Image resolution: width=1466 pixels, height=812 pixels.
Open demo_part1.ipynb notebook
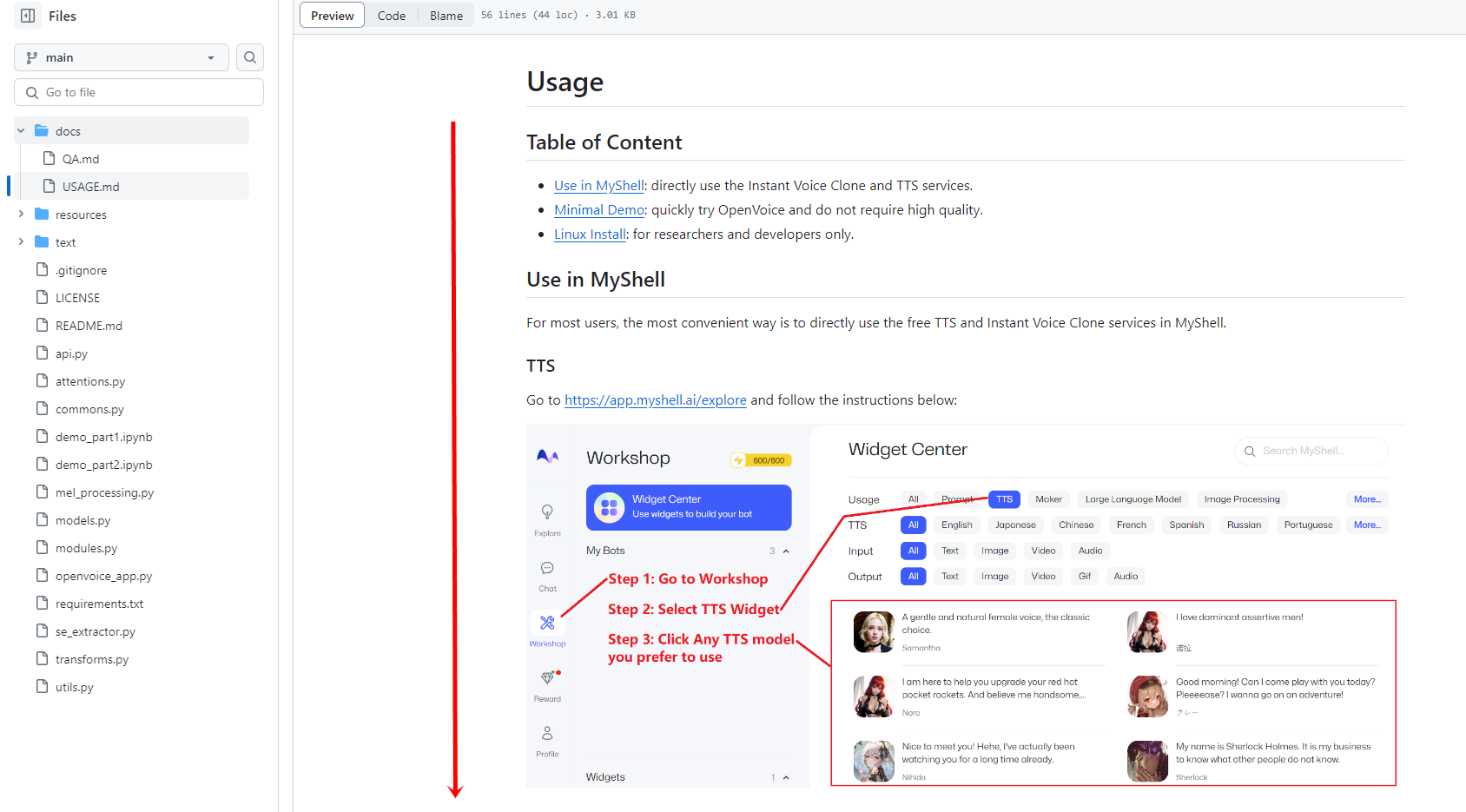(x=103, y=437)
